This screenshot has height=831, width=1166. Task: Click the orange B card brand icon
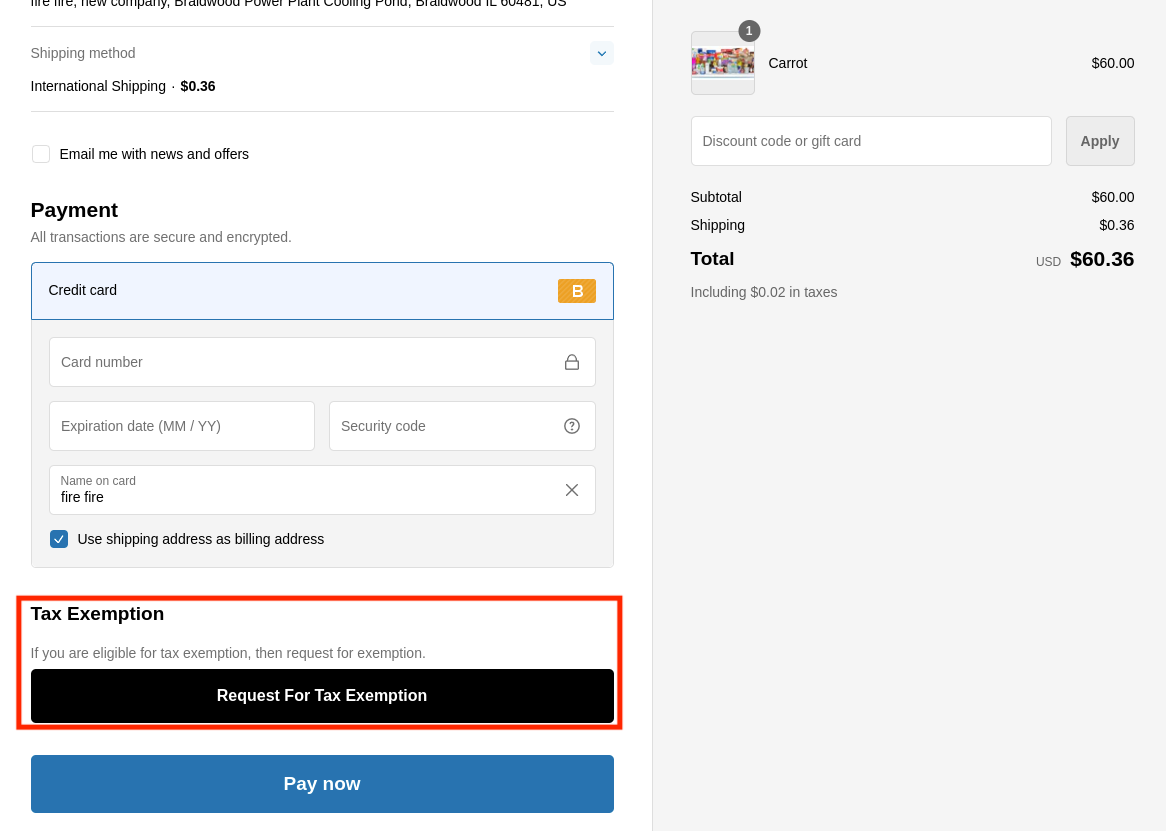[576, 291]
